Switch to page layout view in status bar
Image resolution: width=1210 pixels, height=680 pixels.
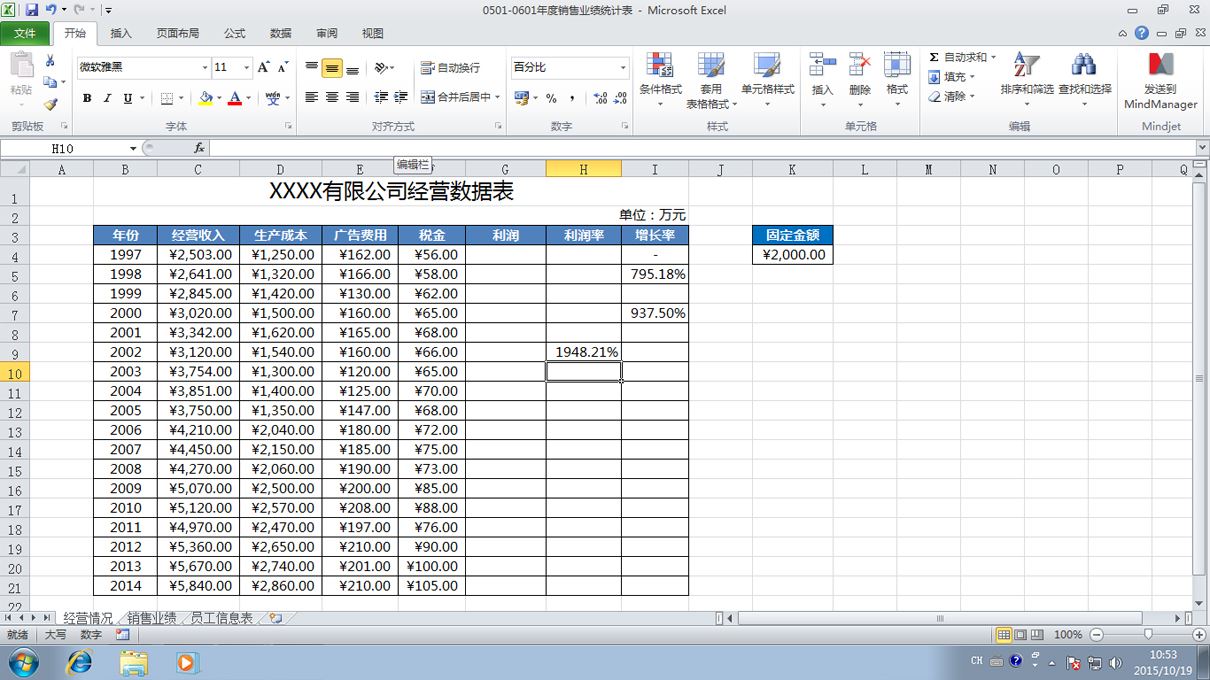coord(1021,635)
